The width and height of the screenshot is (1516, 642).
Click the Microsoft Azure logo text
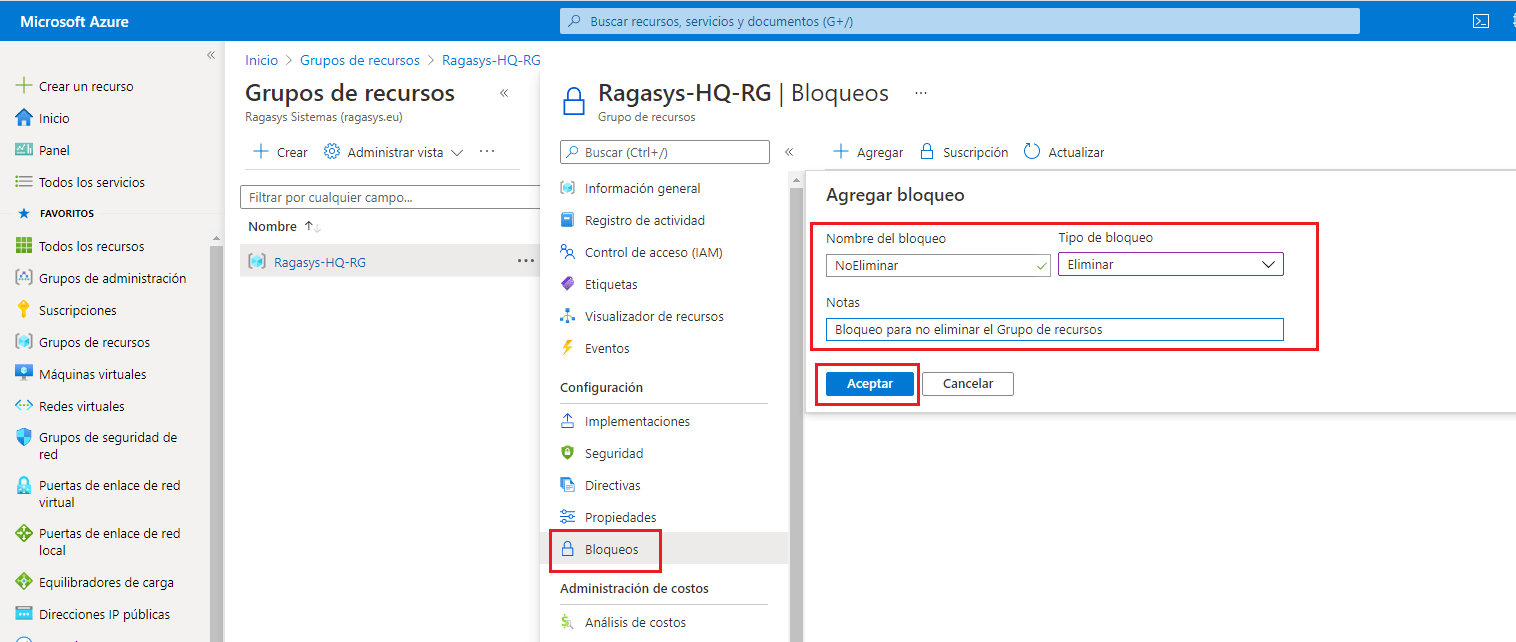[74, 21]
